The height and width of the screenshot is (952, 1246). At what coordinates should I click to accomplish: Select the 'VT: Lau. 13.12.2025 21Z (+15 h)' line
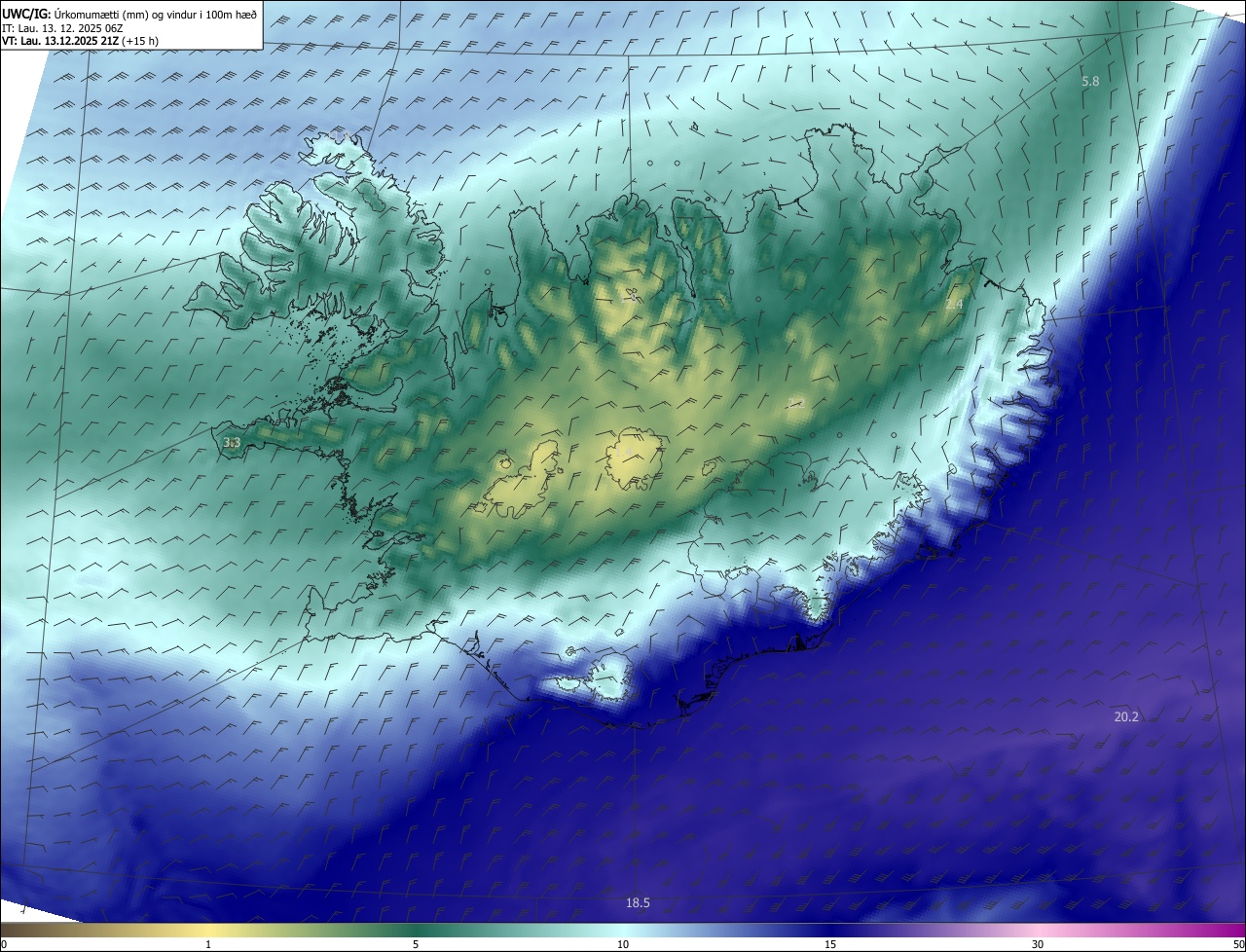point(81,41)
